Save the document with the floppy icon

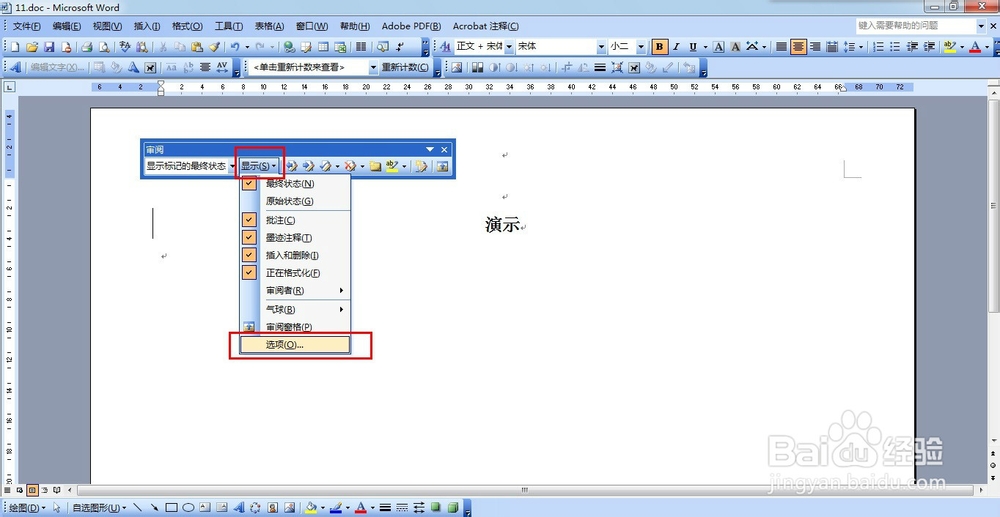tap(48, 47)
